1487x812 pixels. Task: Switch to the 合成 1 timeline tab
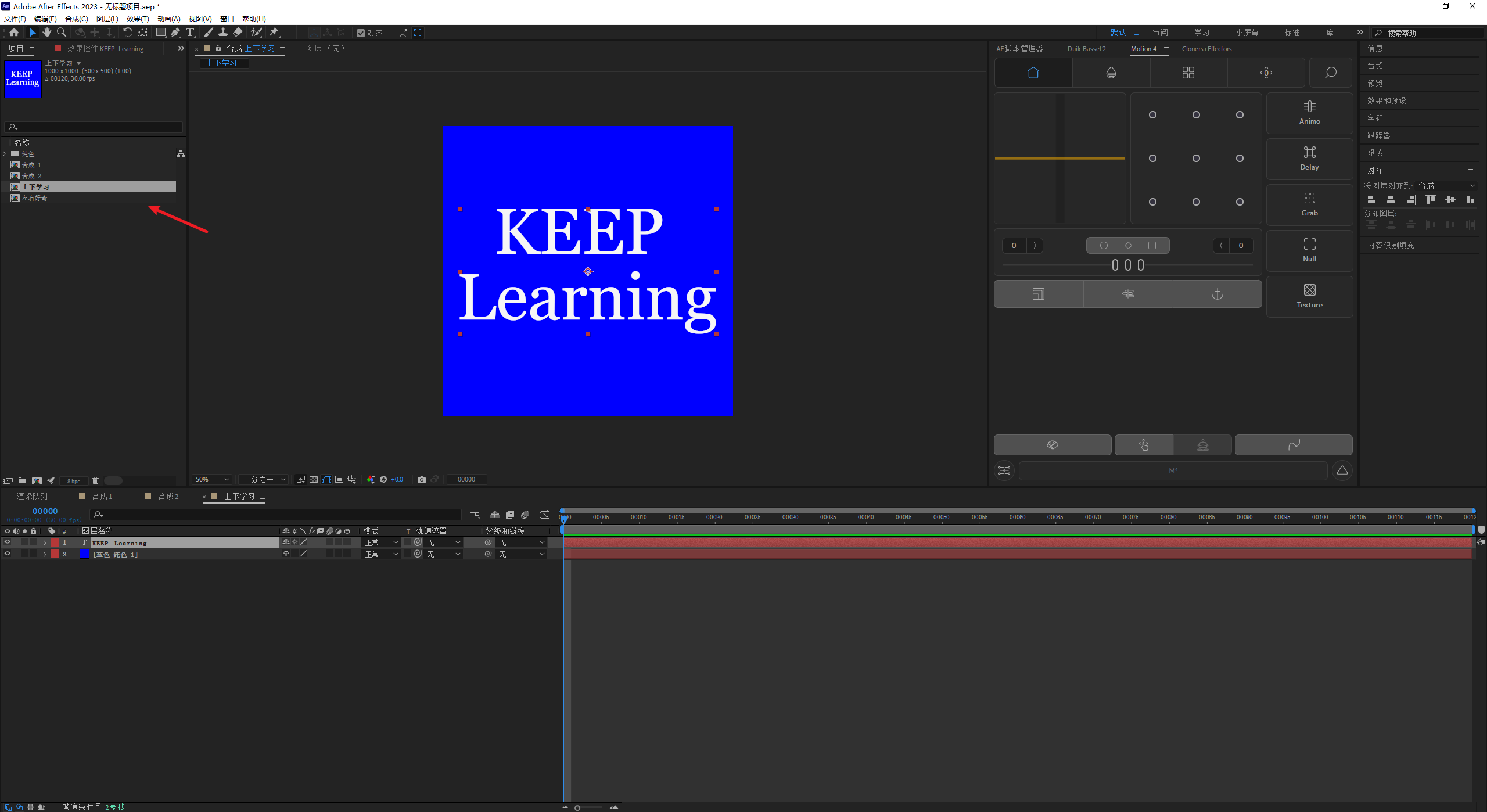tap(102, 496)
